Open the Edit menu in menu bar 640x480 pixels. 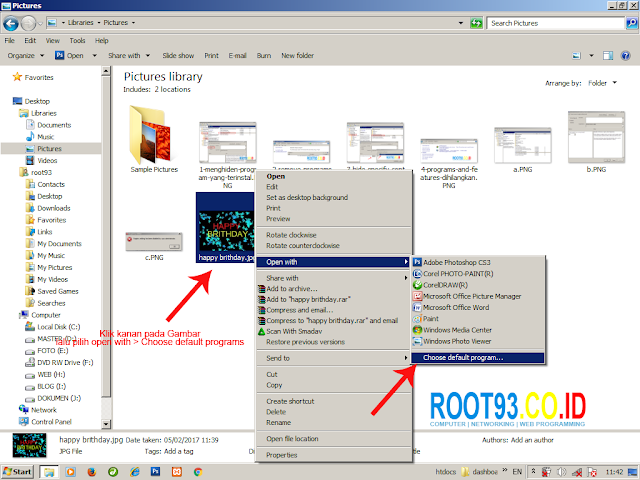click(30, 40)
